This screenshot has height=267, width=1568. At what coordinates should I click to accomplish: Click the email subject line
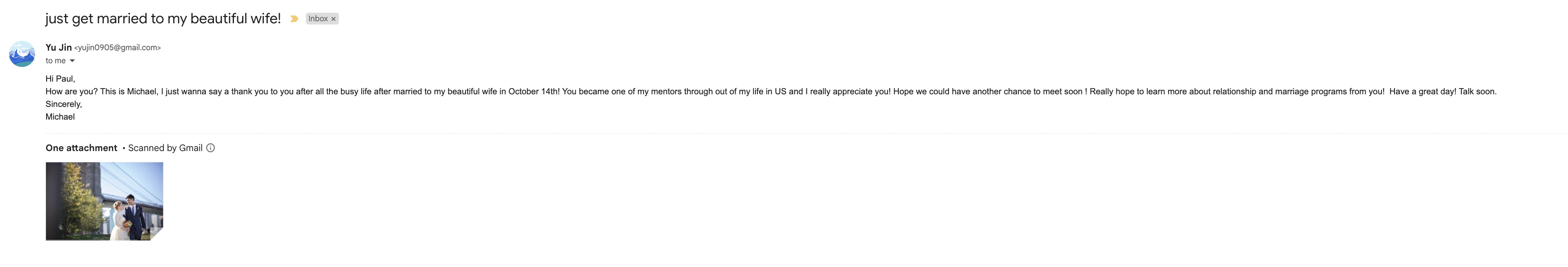coord(163,19)
